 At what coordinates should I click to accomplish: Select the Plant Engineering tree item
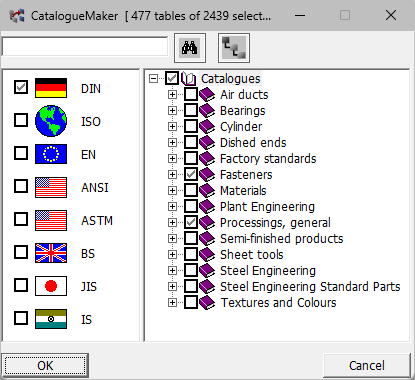coord(267,207)
